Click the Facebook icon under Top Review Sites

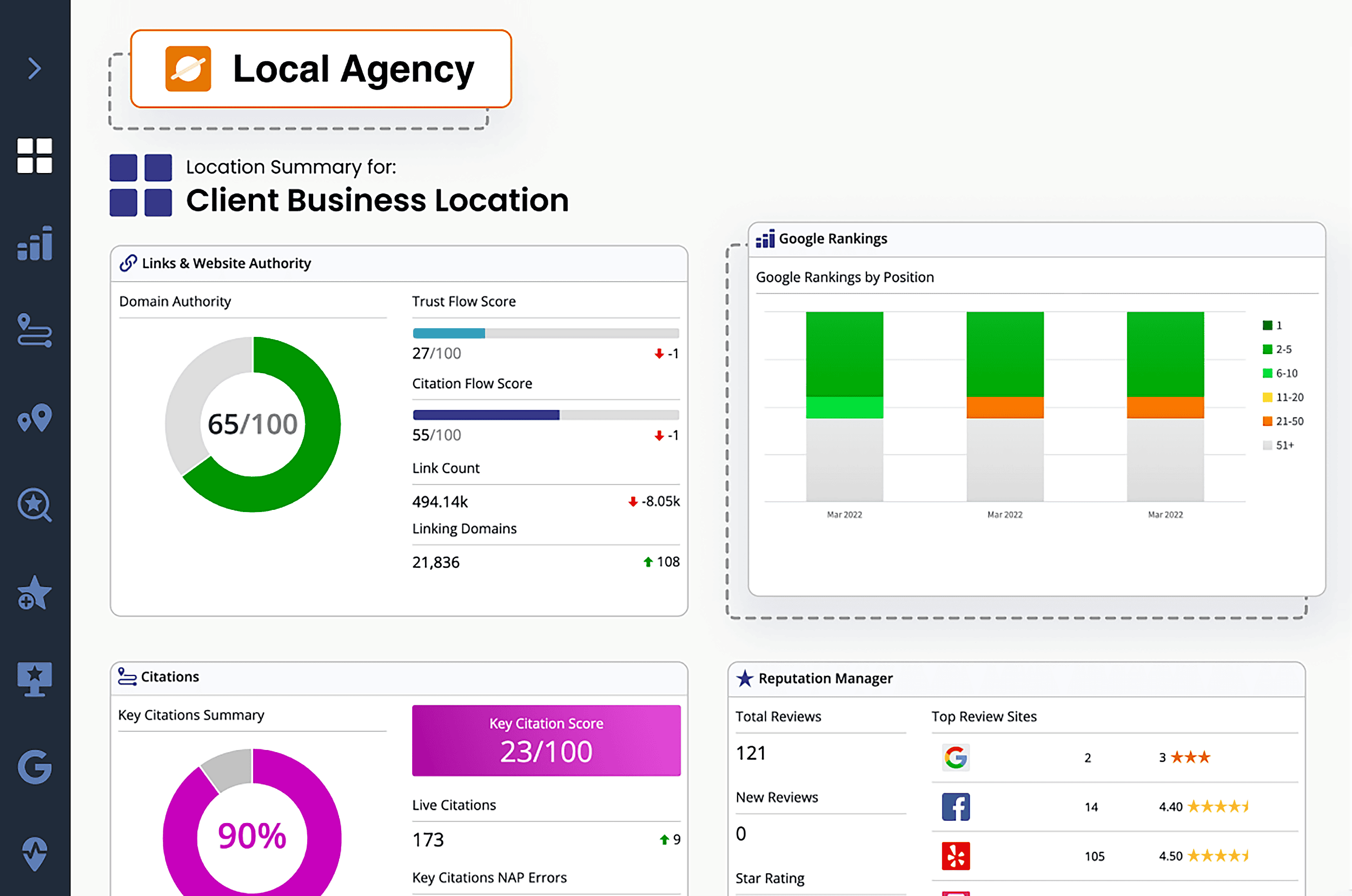(956, 806)
